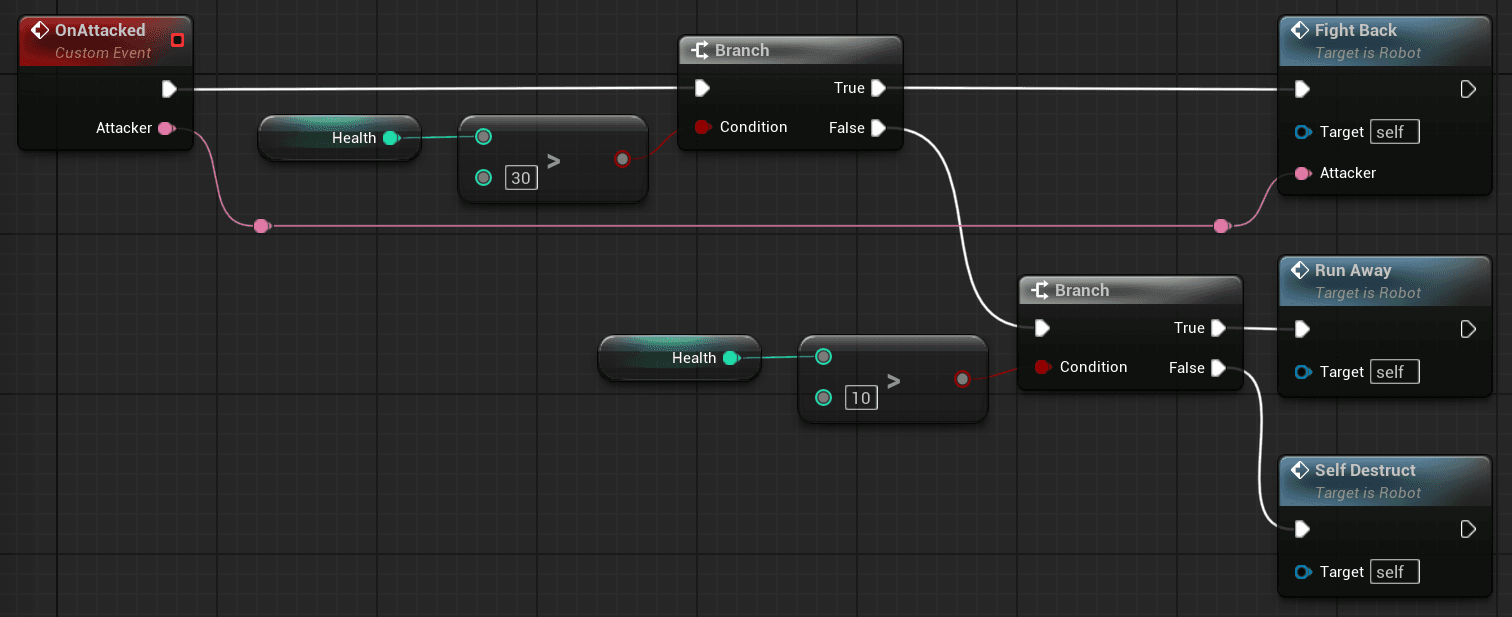
Task: Click the diamond icon on the Self Destruct node
Action: (1299, 469)
